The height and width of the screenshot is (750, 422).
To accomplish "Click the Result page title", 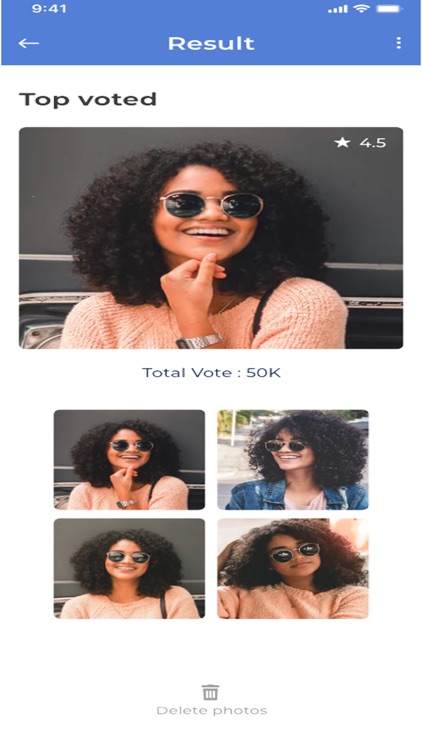I will (211, 44).
